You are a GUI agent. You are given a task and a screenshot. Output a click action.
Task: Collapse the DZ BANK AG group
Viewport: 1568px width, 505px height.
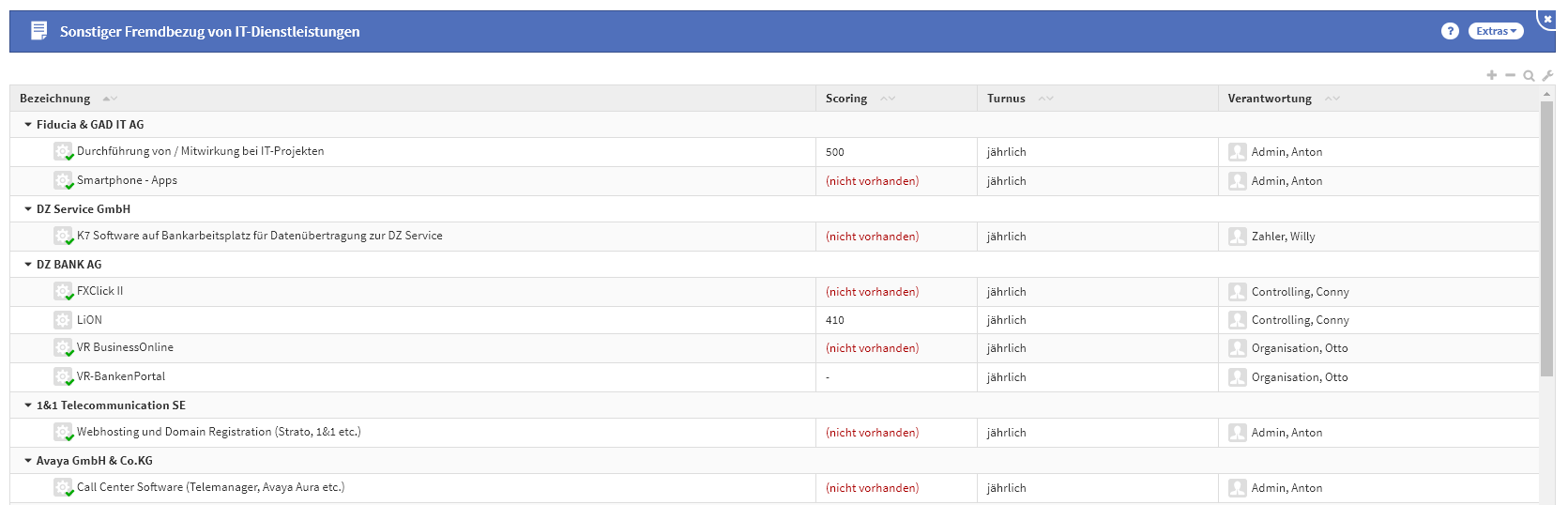pos(28,265)
